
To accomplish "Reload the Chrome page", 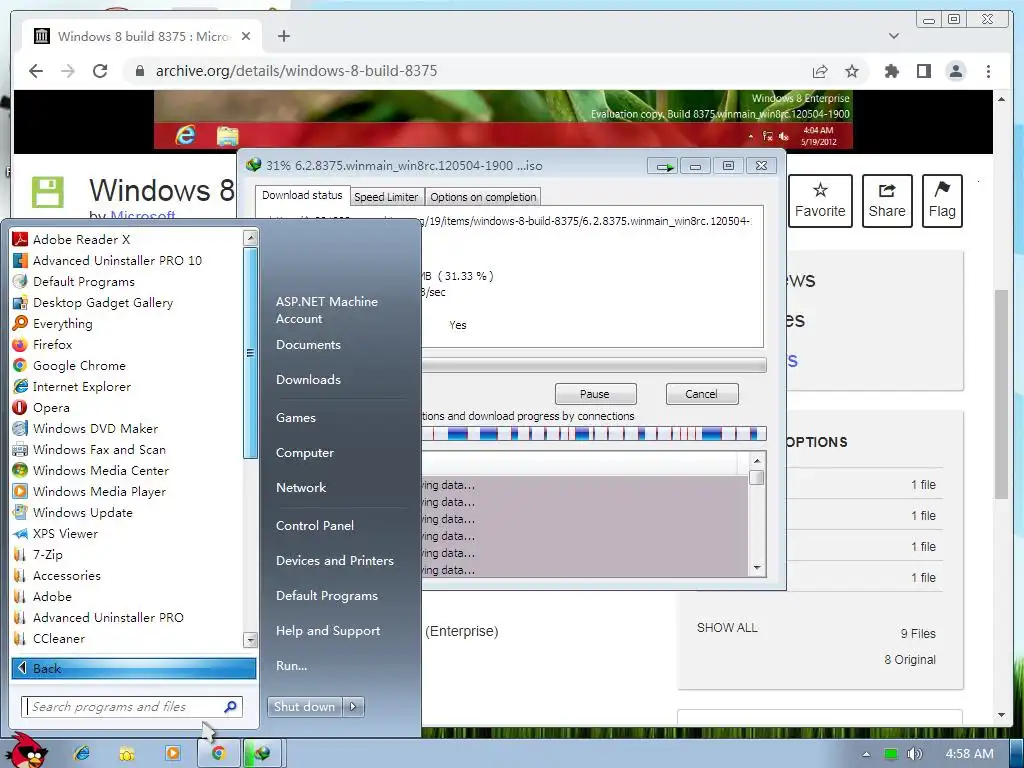I will pyautogui.click(x=100, y=71).
